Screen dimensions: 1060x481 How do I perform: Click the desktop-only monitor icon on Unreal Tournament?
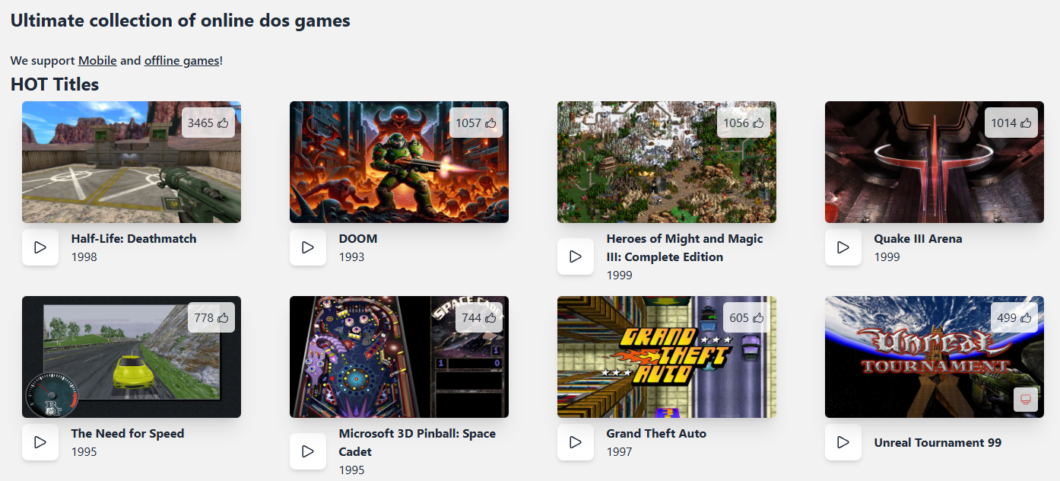click(1026, 399)
